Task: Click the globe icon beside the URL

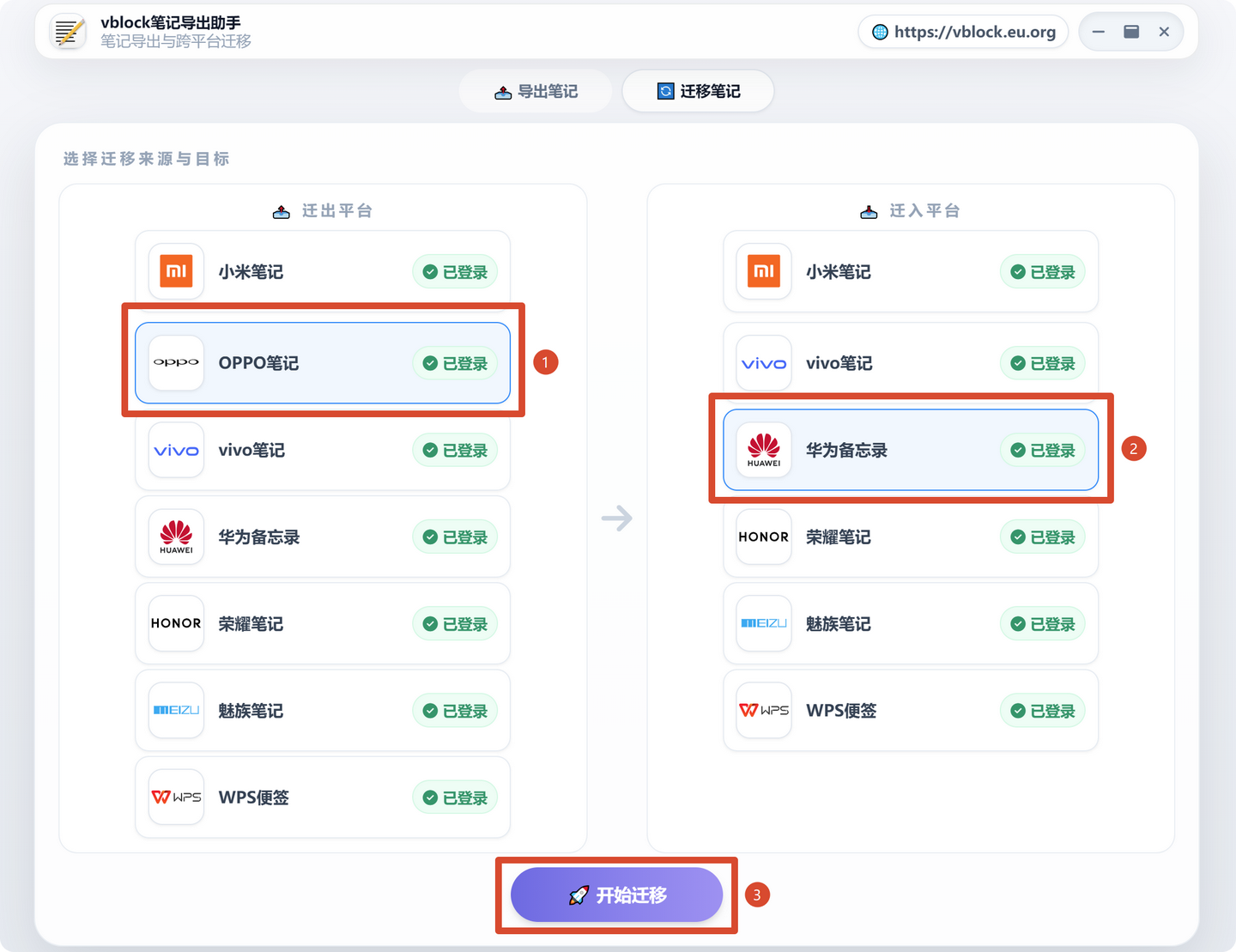Action: coord(880,32)
